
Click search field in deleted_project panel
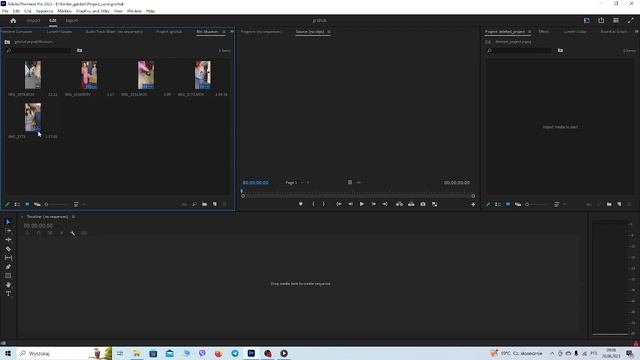point(519,51)
